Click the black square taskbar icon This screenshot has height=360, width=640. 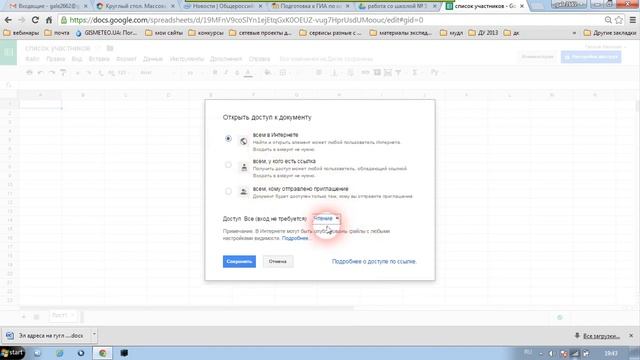tap(124, 353)
